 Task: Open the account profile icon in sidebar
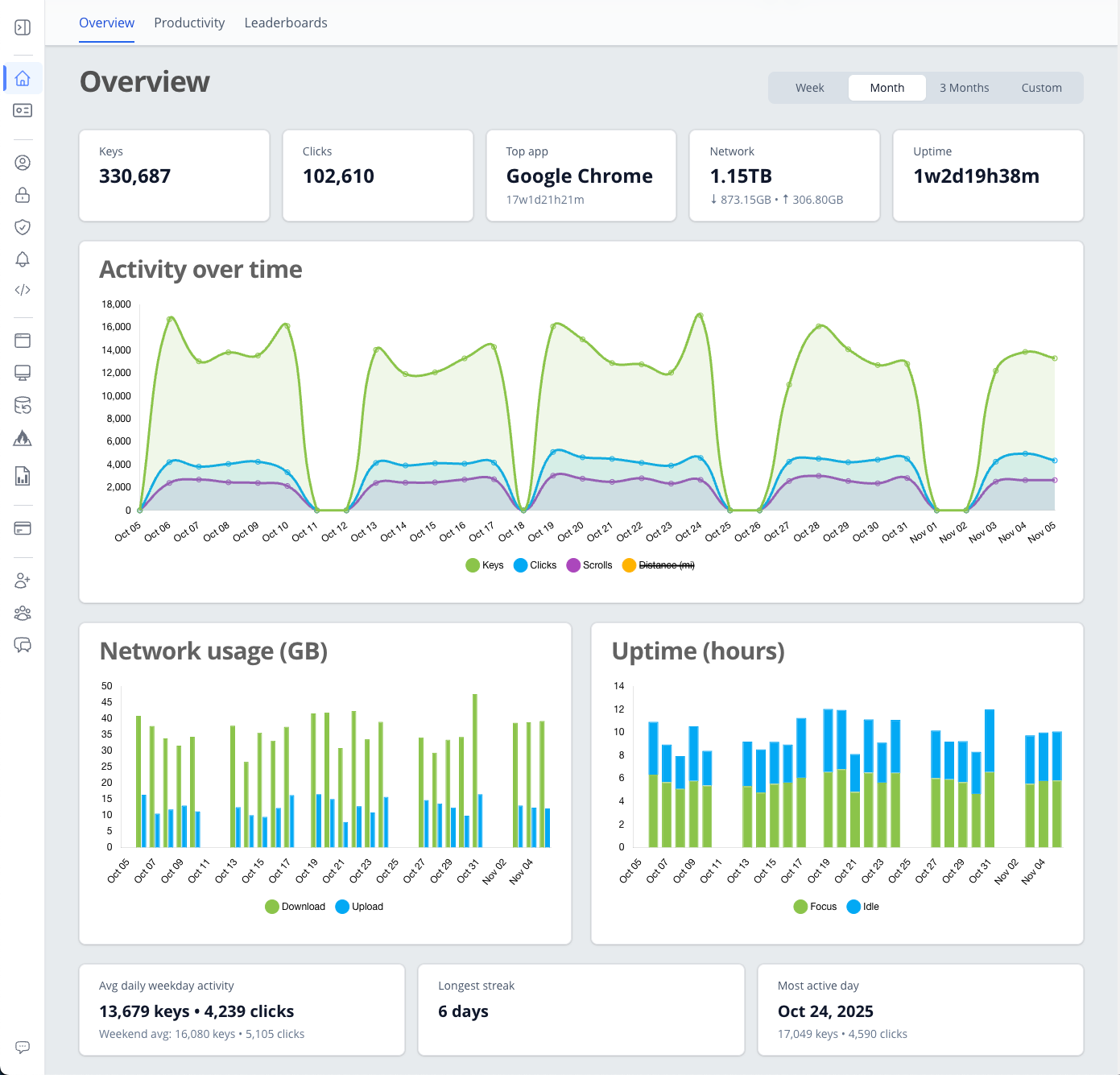[23, 162]
